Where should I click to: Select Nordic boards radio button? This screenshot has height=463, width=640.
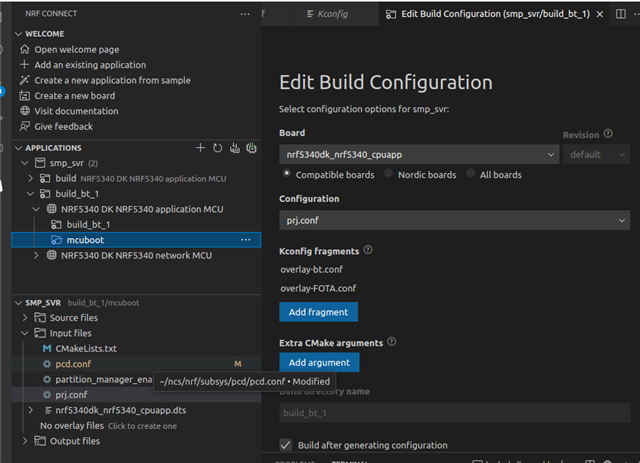[x=389, y=174]
